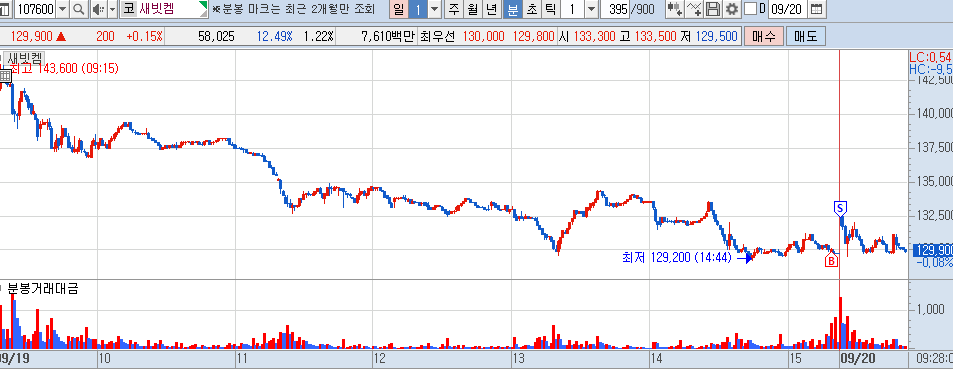The height and width of the screenshot is (369, 953).
Task: Click the red B buy marker
Action: 831,261
